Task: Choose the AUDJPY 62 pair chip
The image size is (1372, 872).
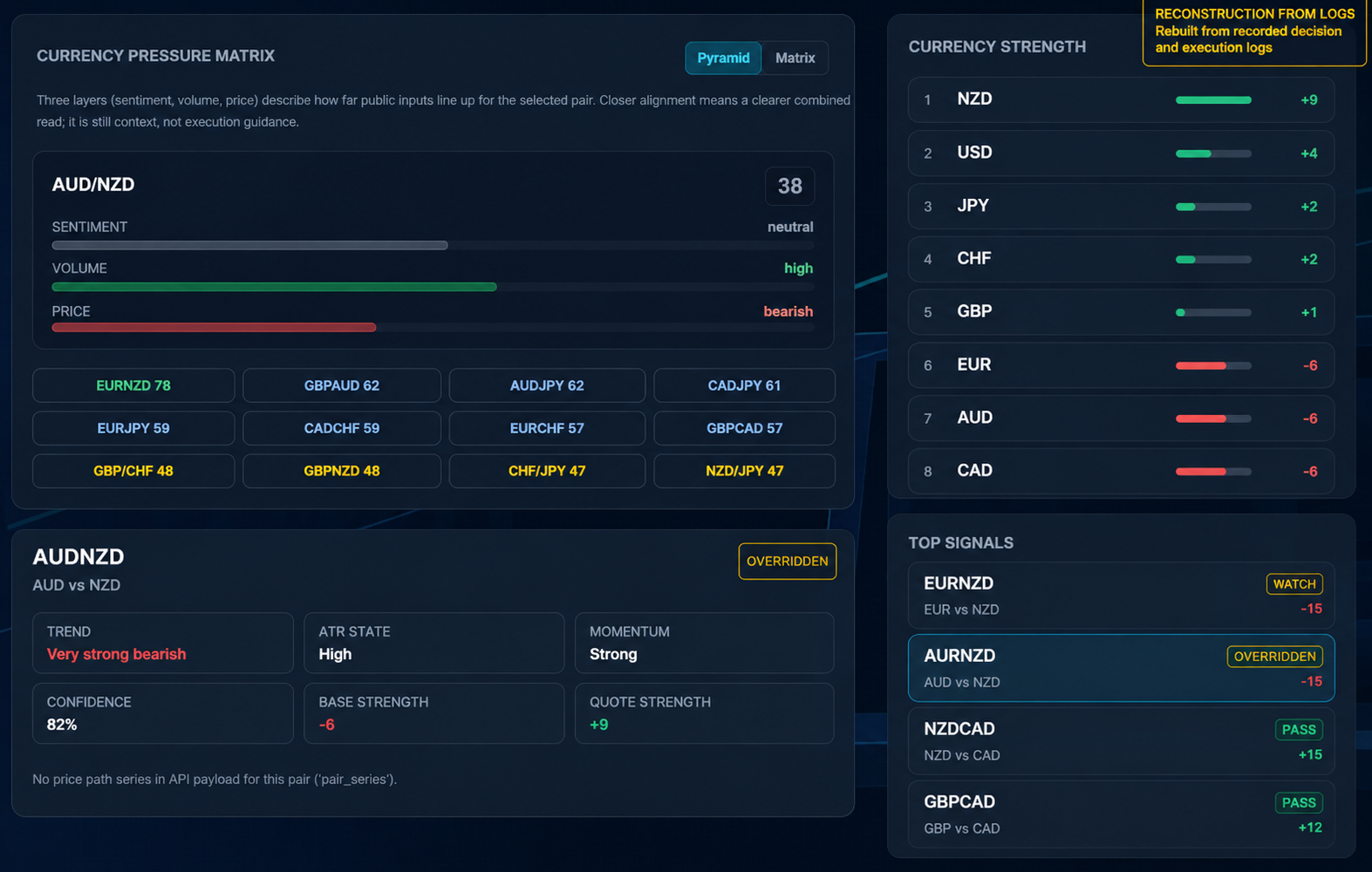Action: (x=547, y=385)
